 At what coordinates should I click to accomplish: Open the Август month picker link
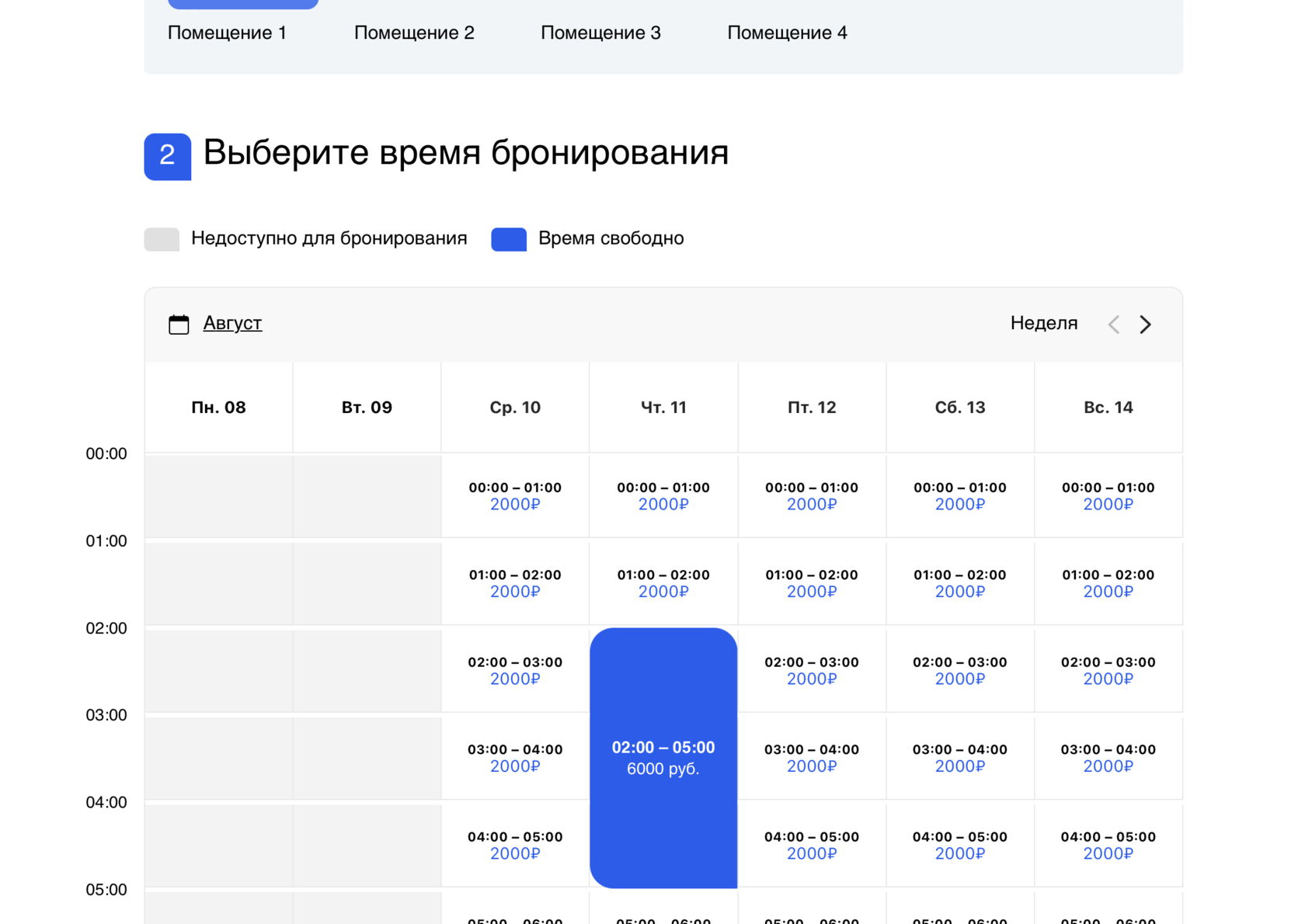click(x=232, y=323)
